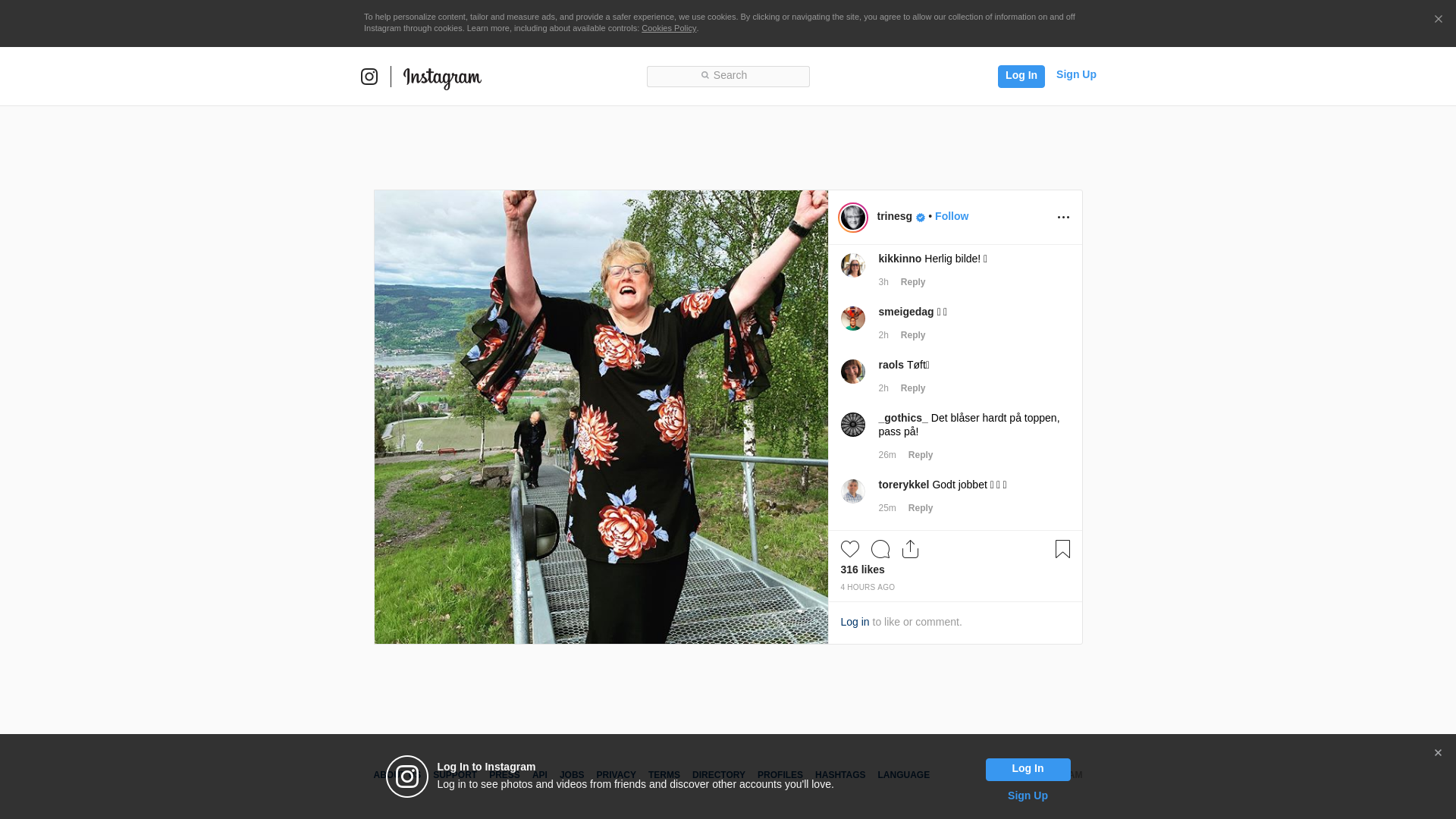Click the 3h timestamp on kikkinno's comment
Image resolution: width=1456 pixels, height=819 pixels.
[883, 282]
